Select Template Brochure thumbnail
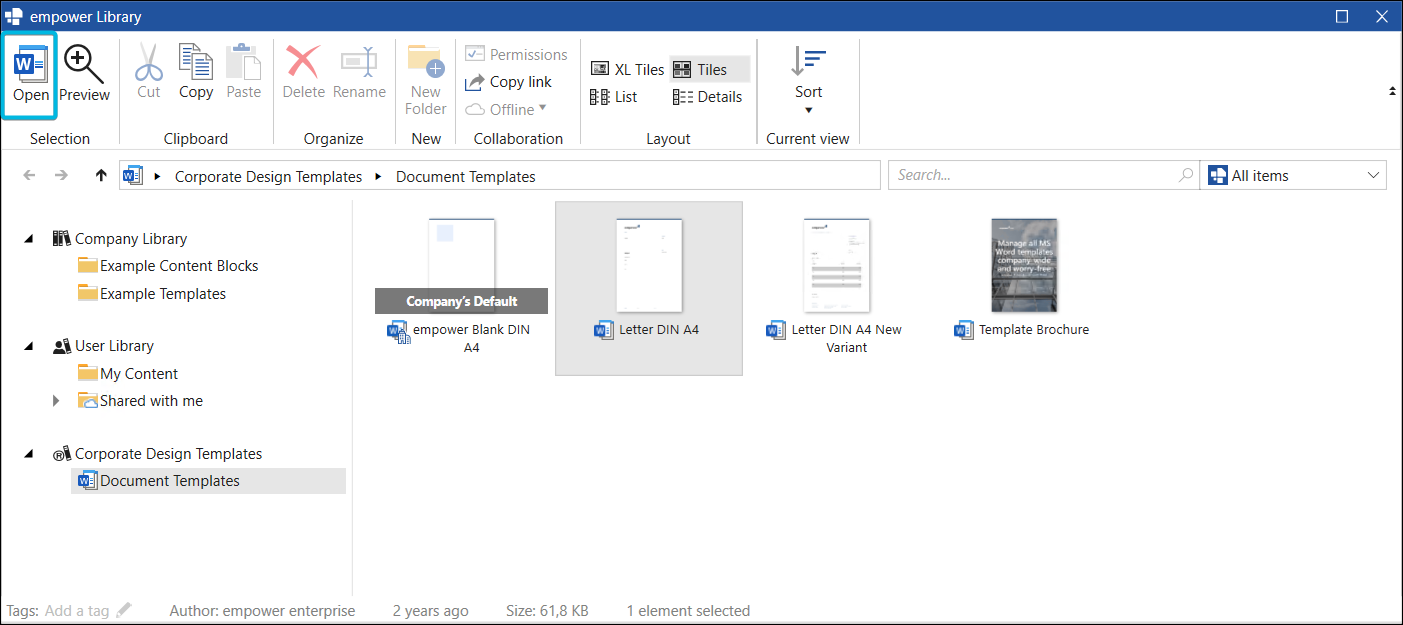The image size is (1403, 625). (x=1024, y=265)
